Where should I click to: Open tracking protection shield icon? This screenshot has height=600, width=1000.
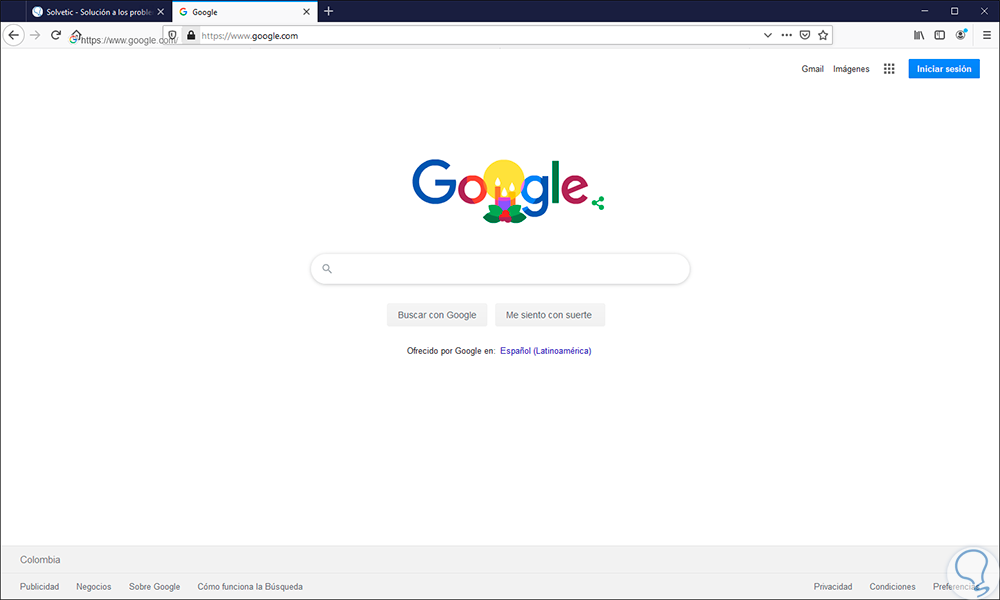(x=172, y=36)
